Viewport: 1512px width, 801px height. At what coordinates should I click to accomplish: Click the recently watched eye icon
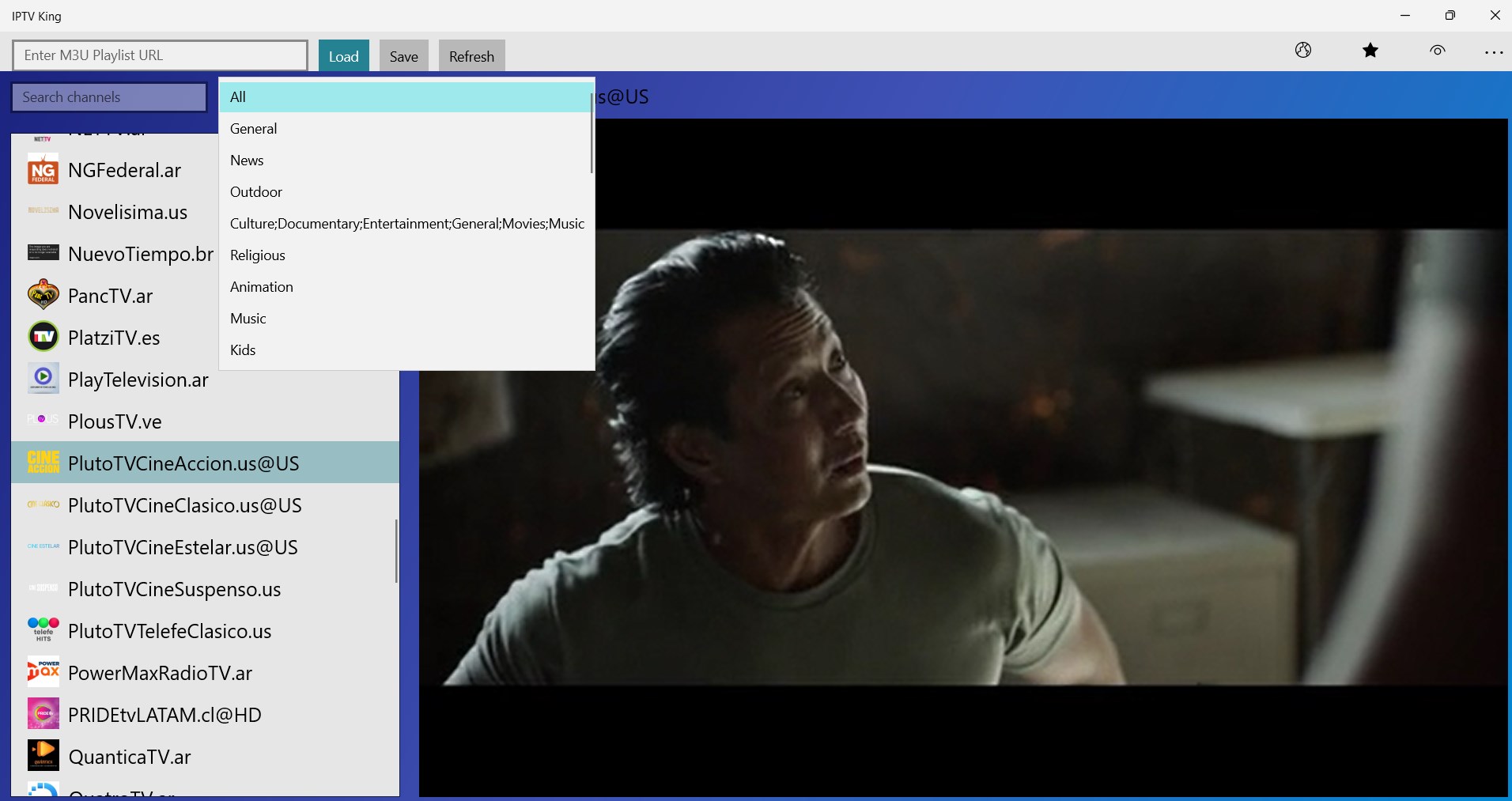1438,51
